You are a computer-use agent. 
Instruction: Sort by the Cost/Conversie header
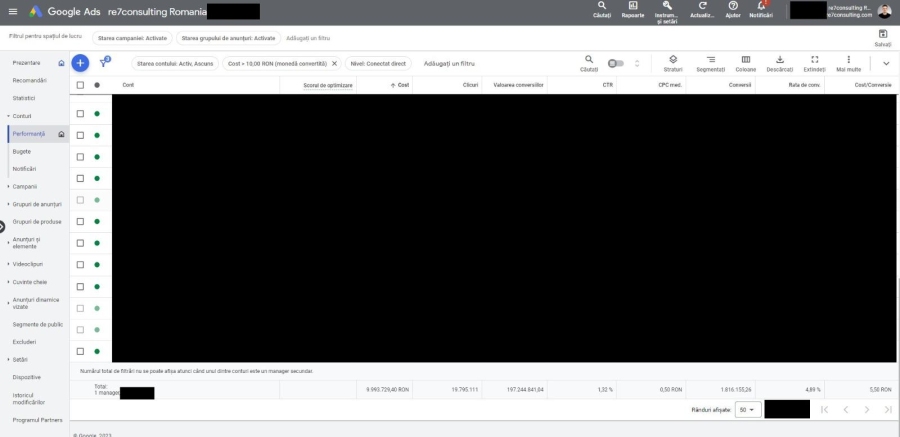(873, 85)
